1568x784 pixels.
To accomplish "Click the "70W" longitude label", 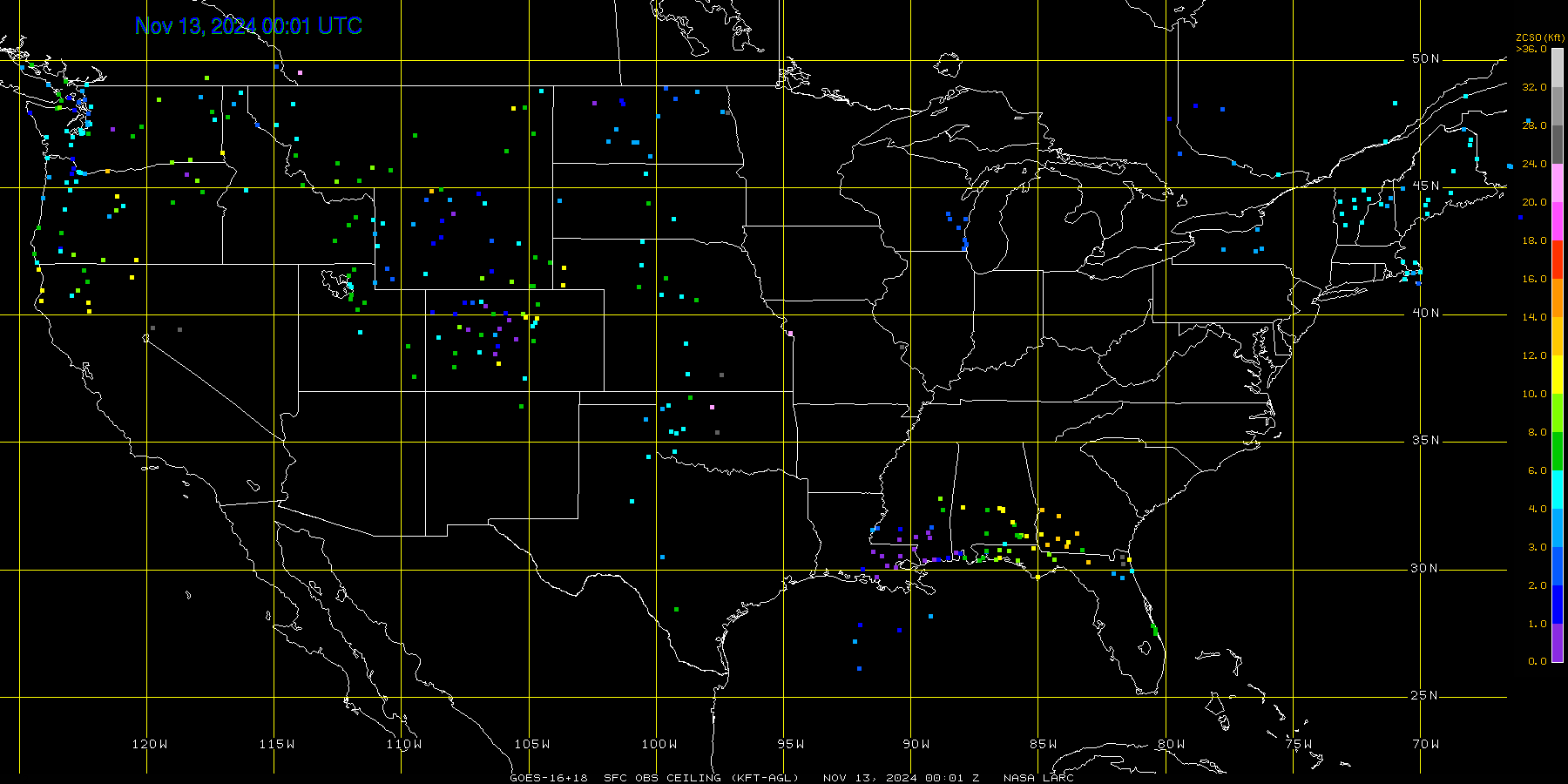I will click(x=1426, y=744).
